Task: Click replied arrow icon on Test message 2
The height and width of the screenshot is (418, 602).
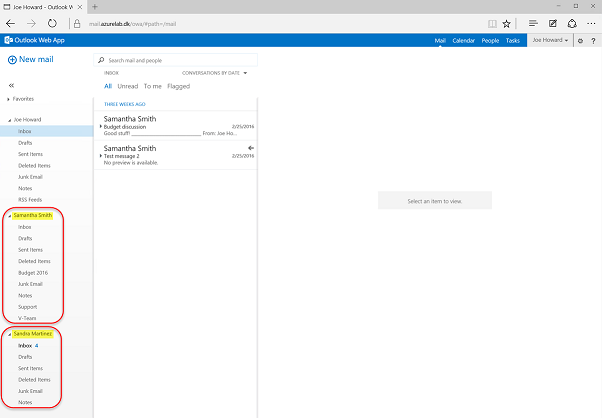Action: tap(251, 148)
